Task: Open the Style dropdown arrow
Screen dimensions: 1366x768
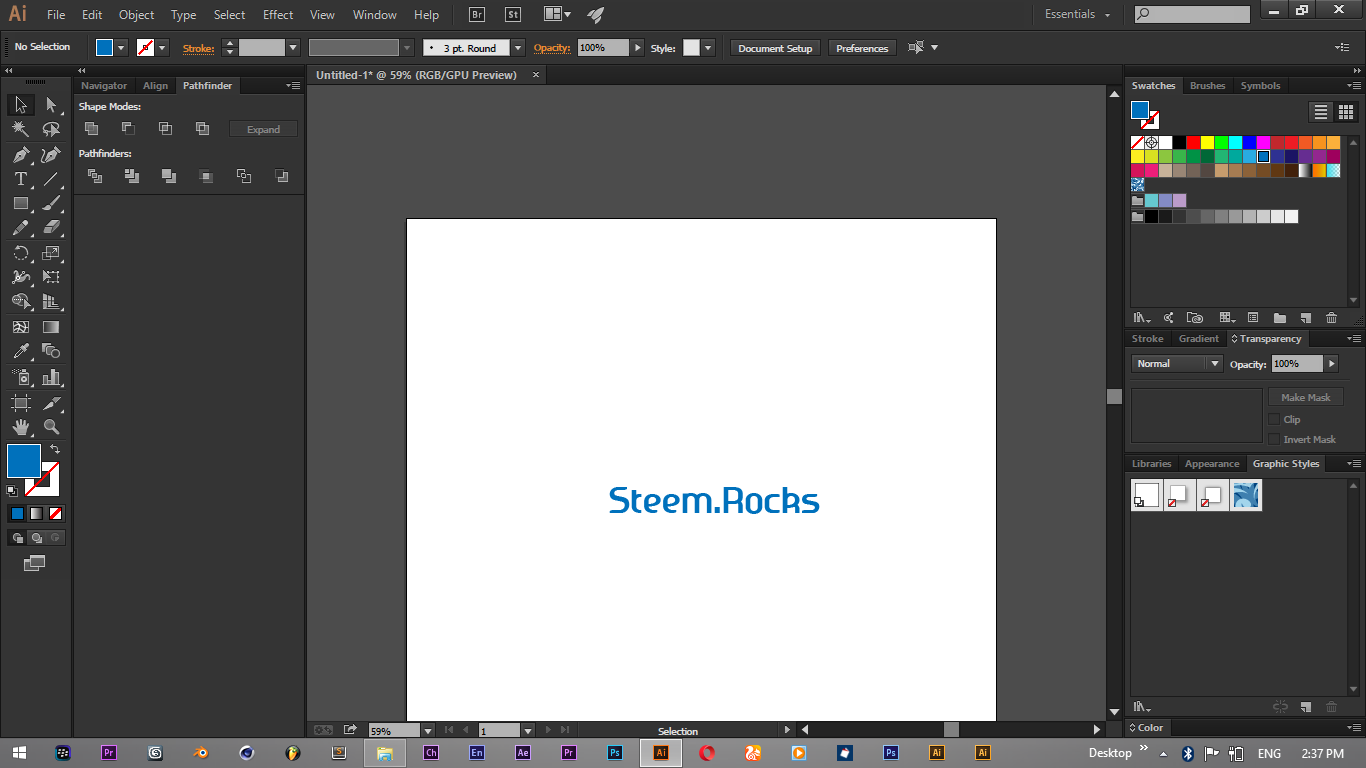Action: pyautogui.click(x=708, y=47)
